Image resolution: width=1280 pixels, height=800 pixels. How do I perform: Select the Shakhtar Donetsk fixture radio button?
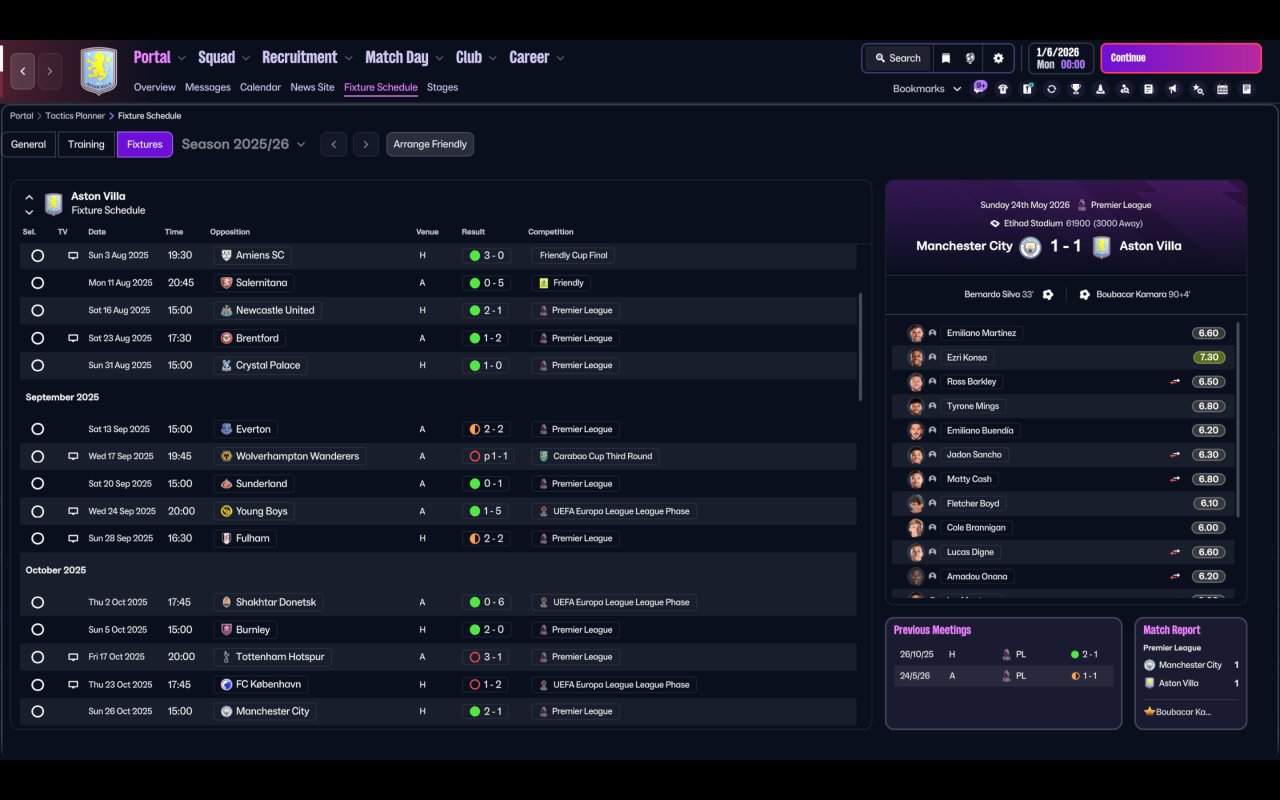click(37, 603)
